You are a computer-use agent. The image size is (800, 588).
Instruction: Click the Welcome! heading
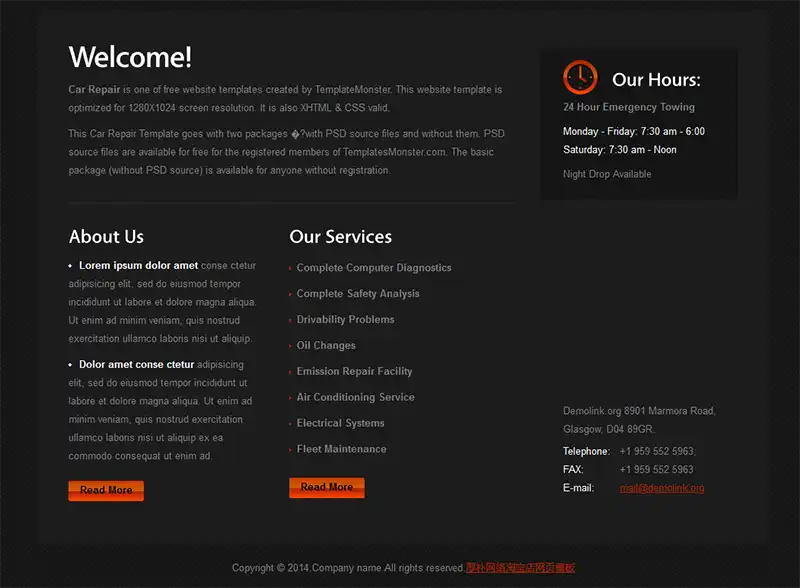point(130,57)
